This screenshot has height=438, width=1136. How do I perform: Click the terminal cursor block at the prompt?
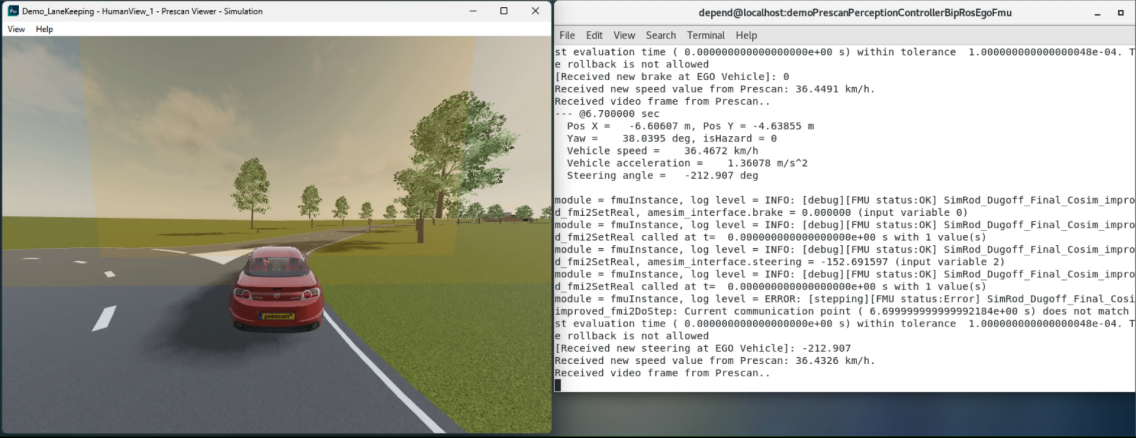(x=558, y=385)
